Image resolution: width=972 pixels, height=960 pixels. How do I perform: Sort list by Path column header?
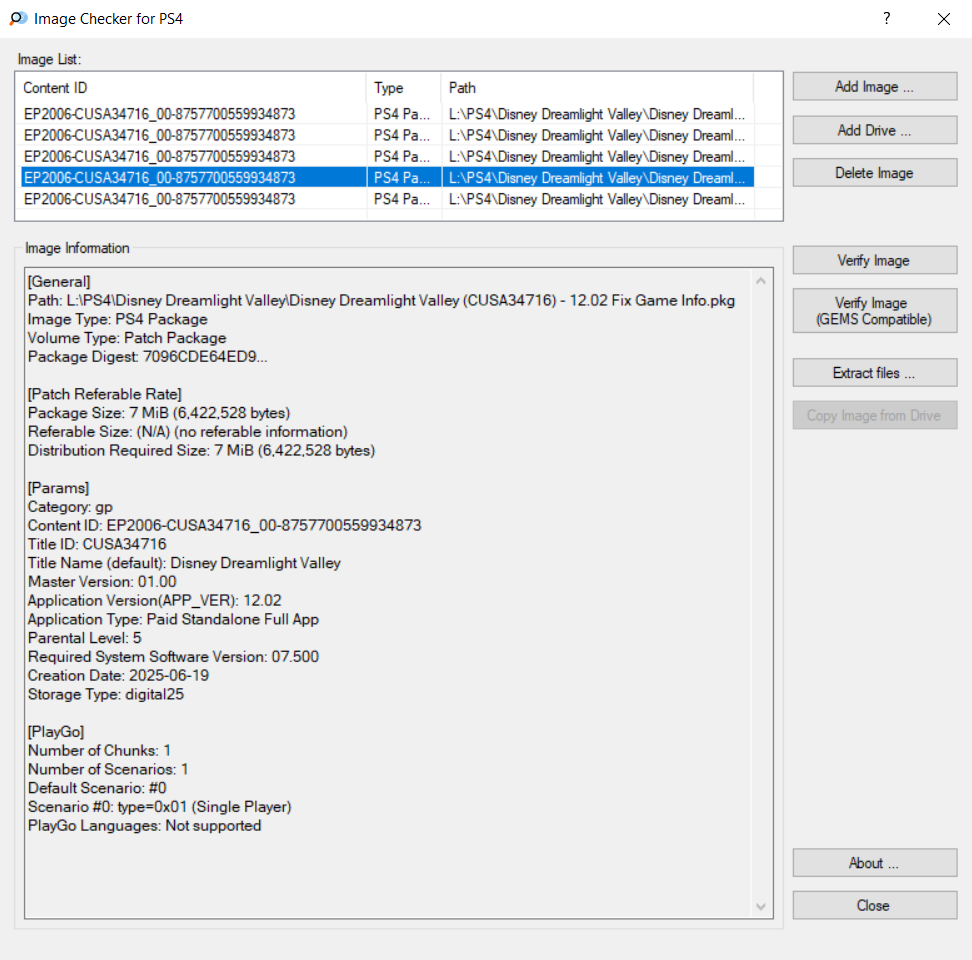598,88
